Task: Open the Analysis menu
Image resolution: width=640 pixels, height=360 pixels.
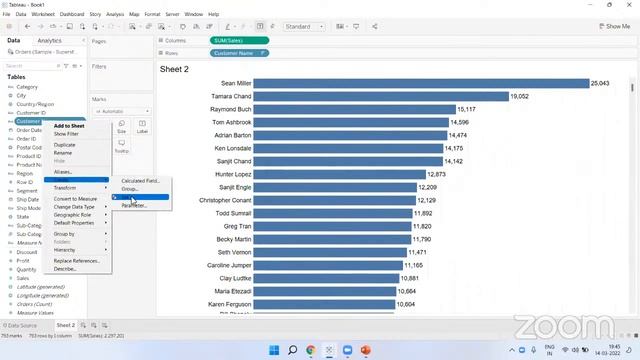Action: point(115,14)
